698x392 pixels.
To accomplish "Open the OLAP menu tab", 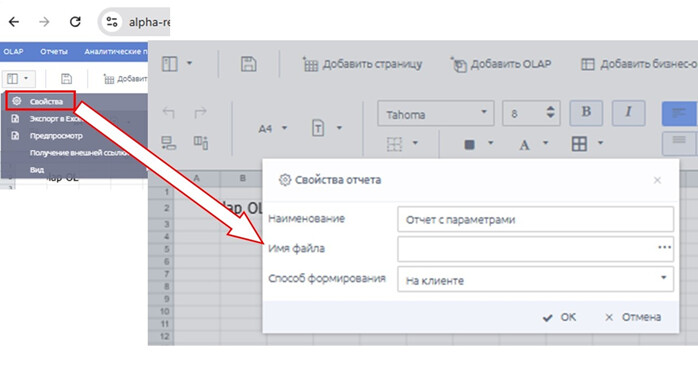I will 13,52.
